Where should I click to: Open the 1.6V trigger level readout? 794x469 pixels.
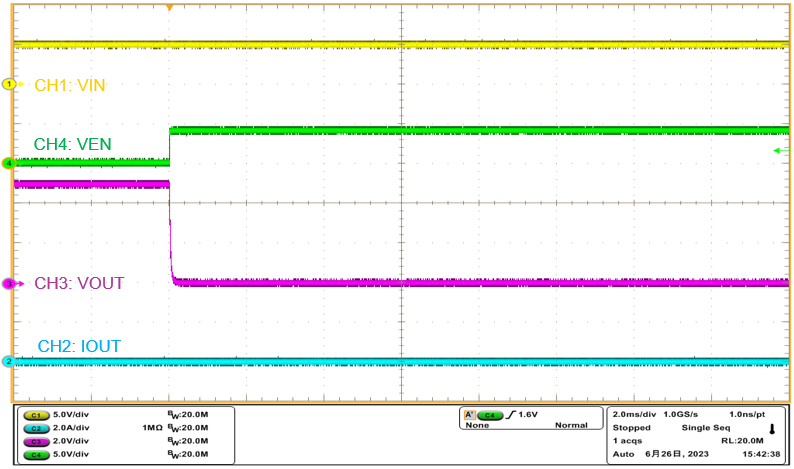(528, 414)
